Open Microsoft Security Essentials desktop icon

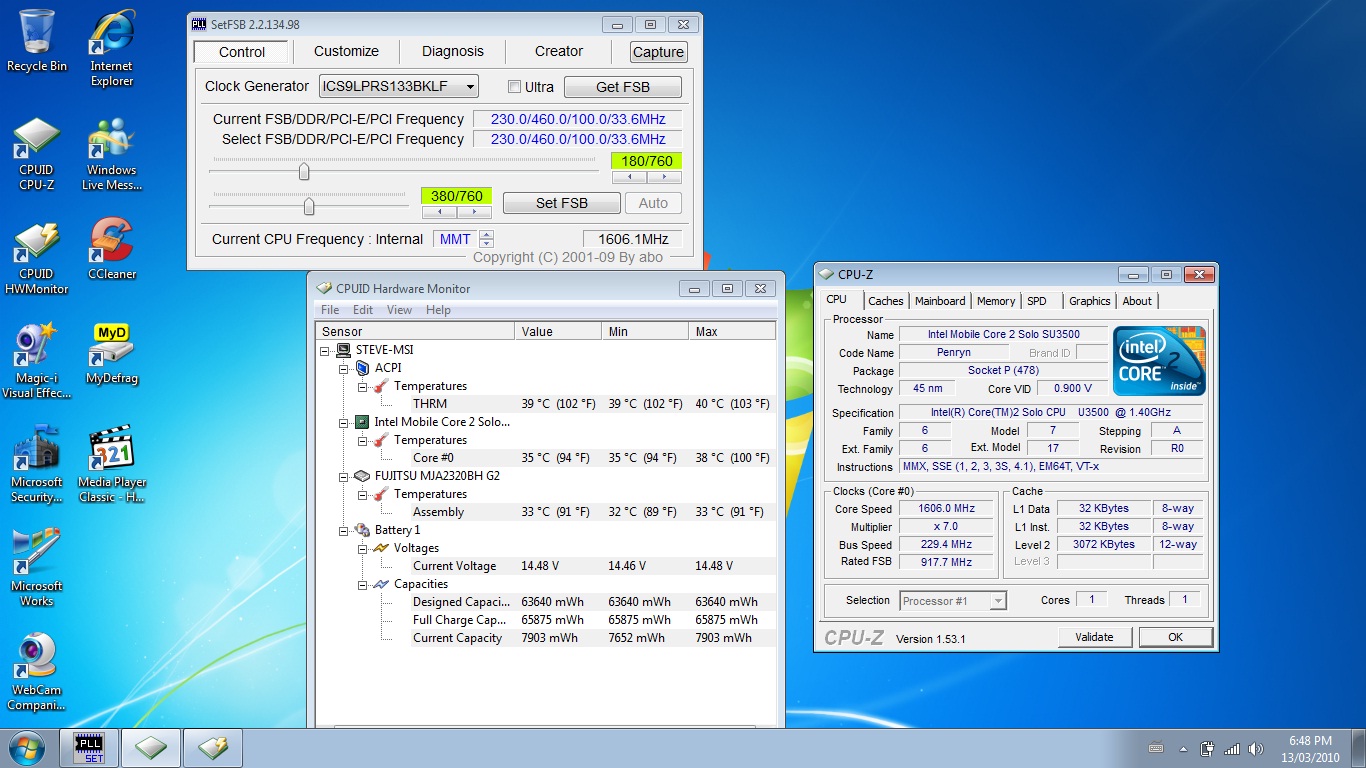coord(37,464)
